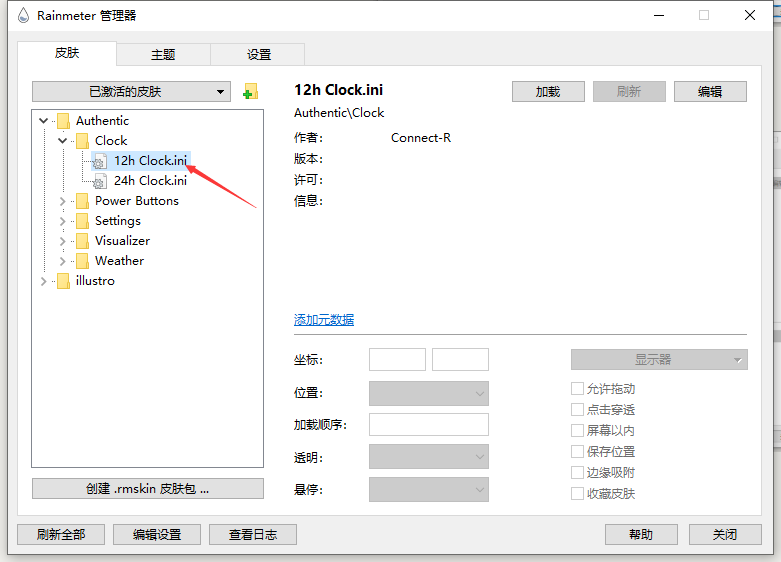This screenshot has height=562, width=781.
Task: Select the Settings tree row
Action: (118, 221)
